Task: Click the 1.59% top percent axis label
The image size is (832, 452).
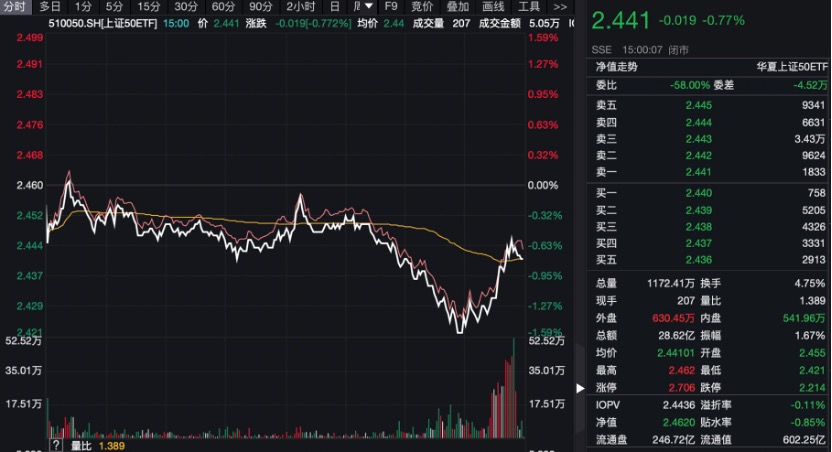Action: [543, 38]
